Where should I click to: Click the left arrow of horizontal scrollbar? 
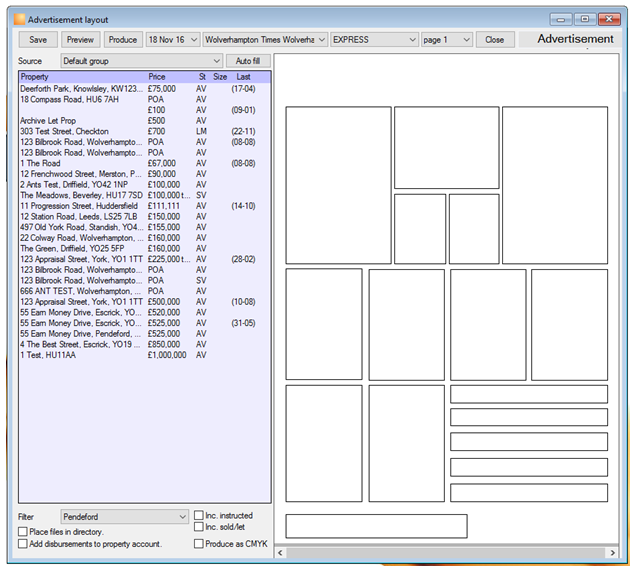coord(280,552)
